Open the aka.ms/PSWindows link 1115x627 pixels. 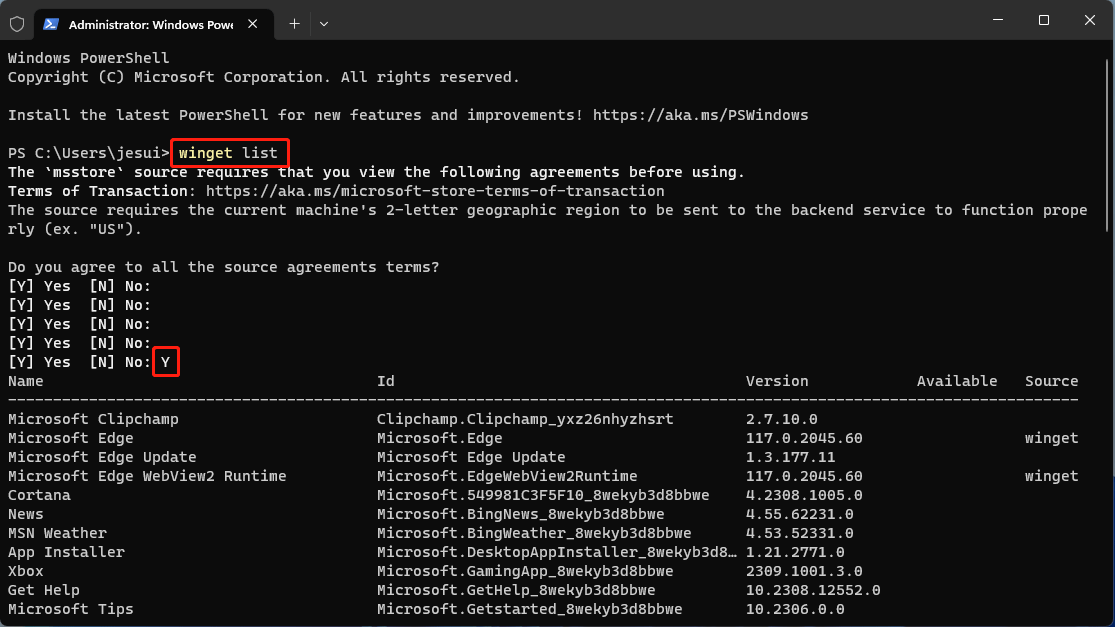700,115
